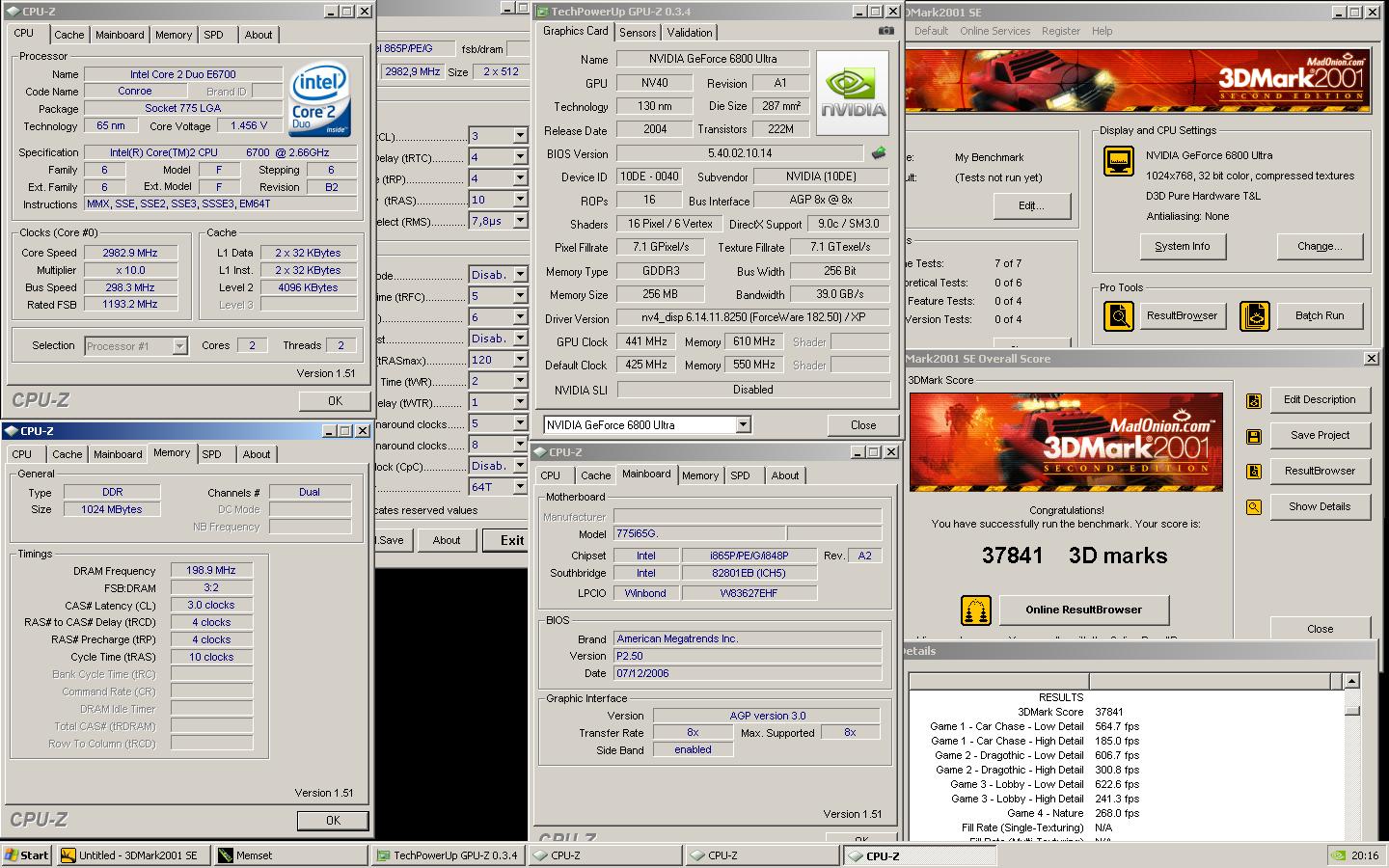Click the magnifier icon beside ResultBrowser in Pro Tools
1389x868 pixels.
[x=1118, y=315]
